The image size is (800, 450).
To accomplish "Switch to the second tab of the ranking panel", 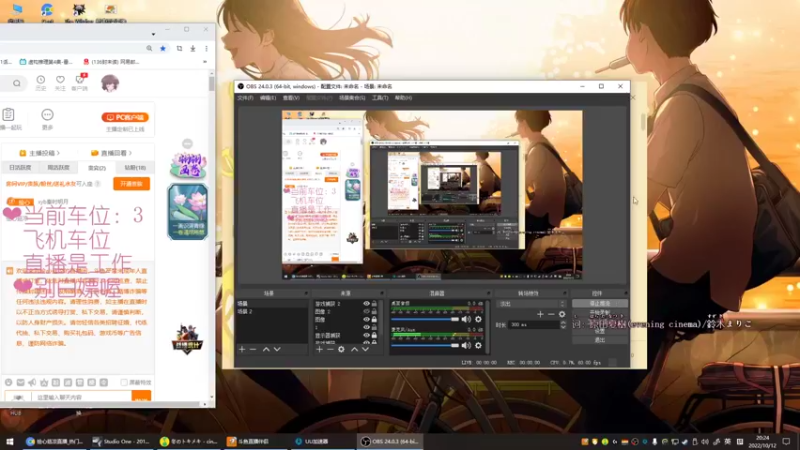I will [58, 167].
